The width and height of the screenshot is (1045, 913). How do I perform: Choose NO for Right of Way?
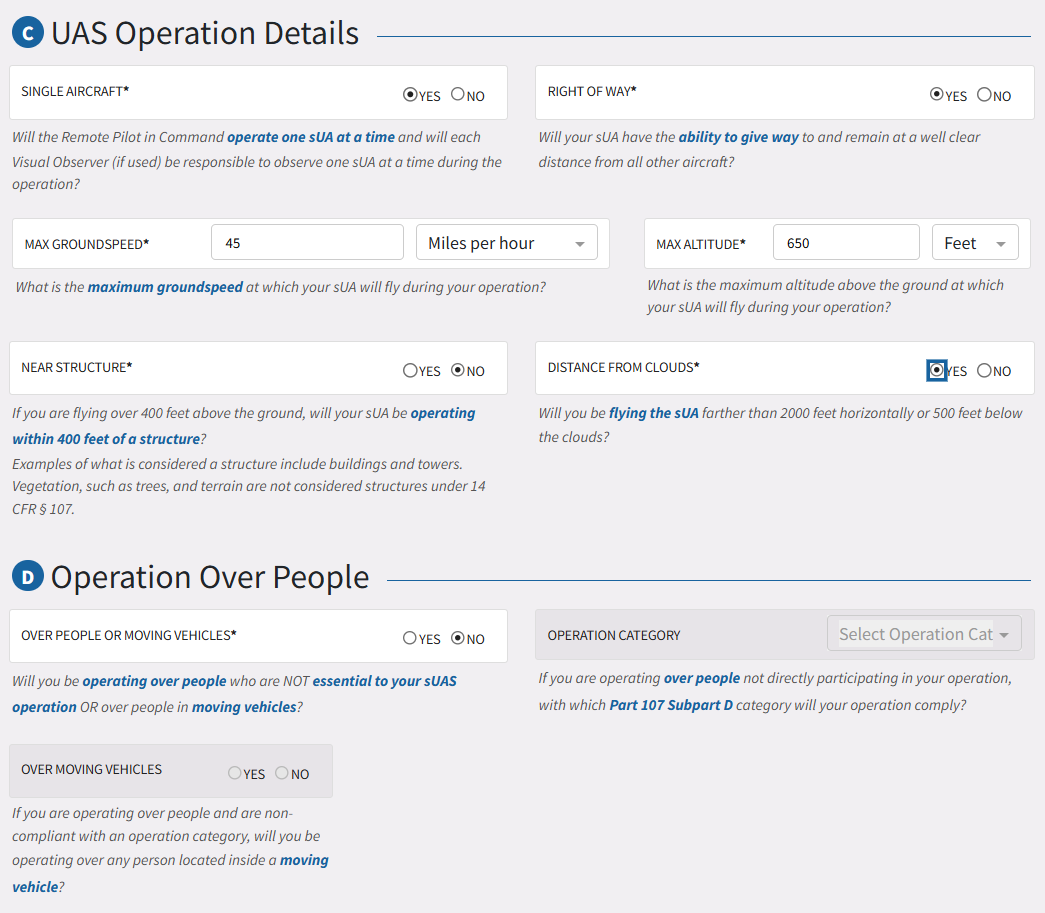click(x=984, y=95)
